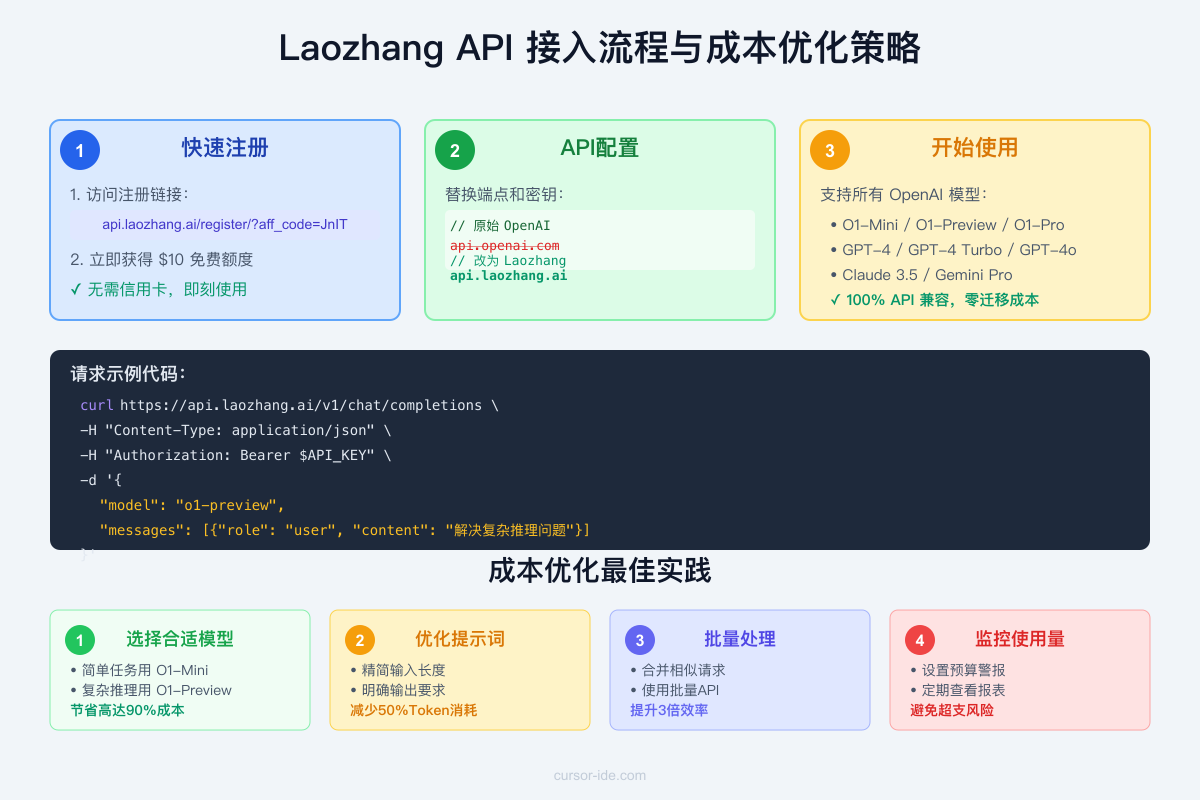Click the section heading 成本优化最佳实践
The height and width of the screenshot is (800, 1200).
tap(600, 571)
